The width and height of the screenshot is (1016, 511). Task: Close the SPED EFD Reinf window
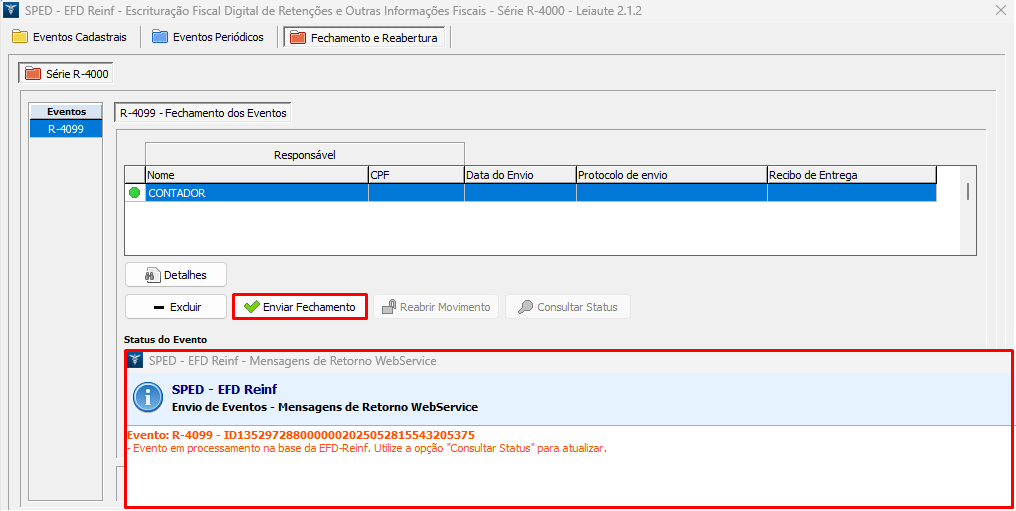pos(1000,10)
